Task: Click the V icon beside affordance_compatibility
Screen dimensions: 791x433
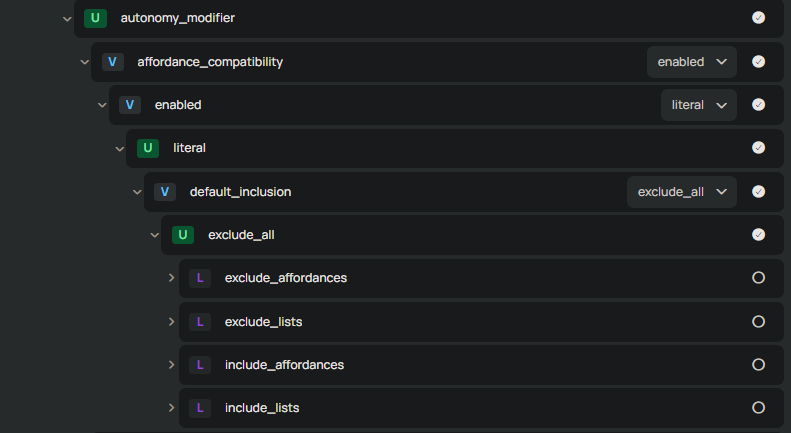Action: [x=113, y=62]
